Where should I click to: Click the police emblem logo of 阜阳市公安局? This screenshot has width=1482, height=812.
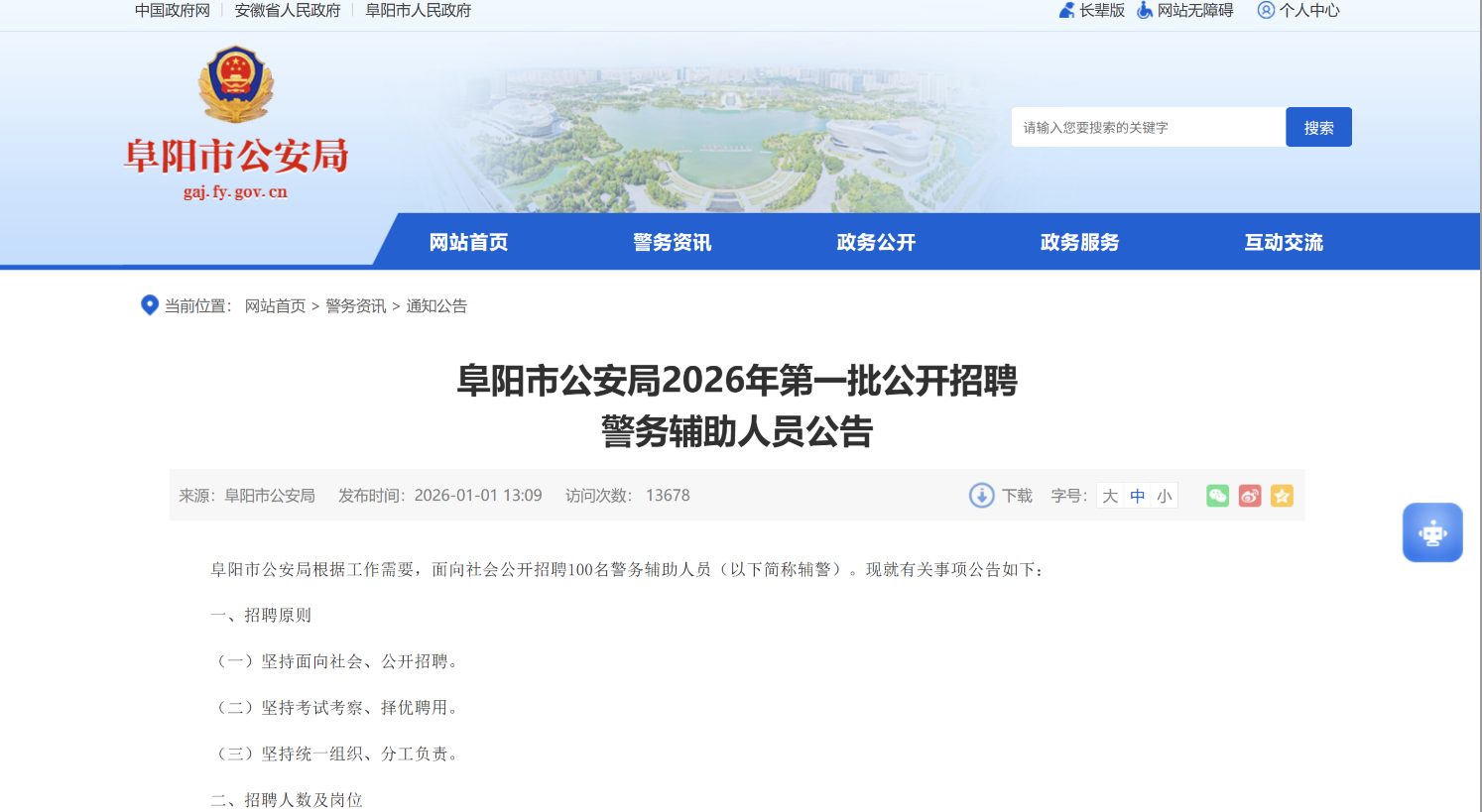pyautogui.click(x=236, y=83)
